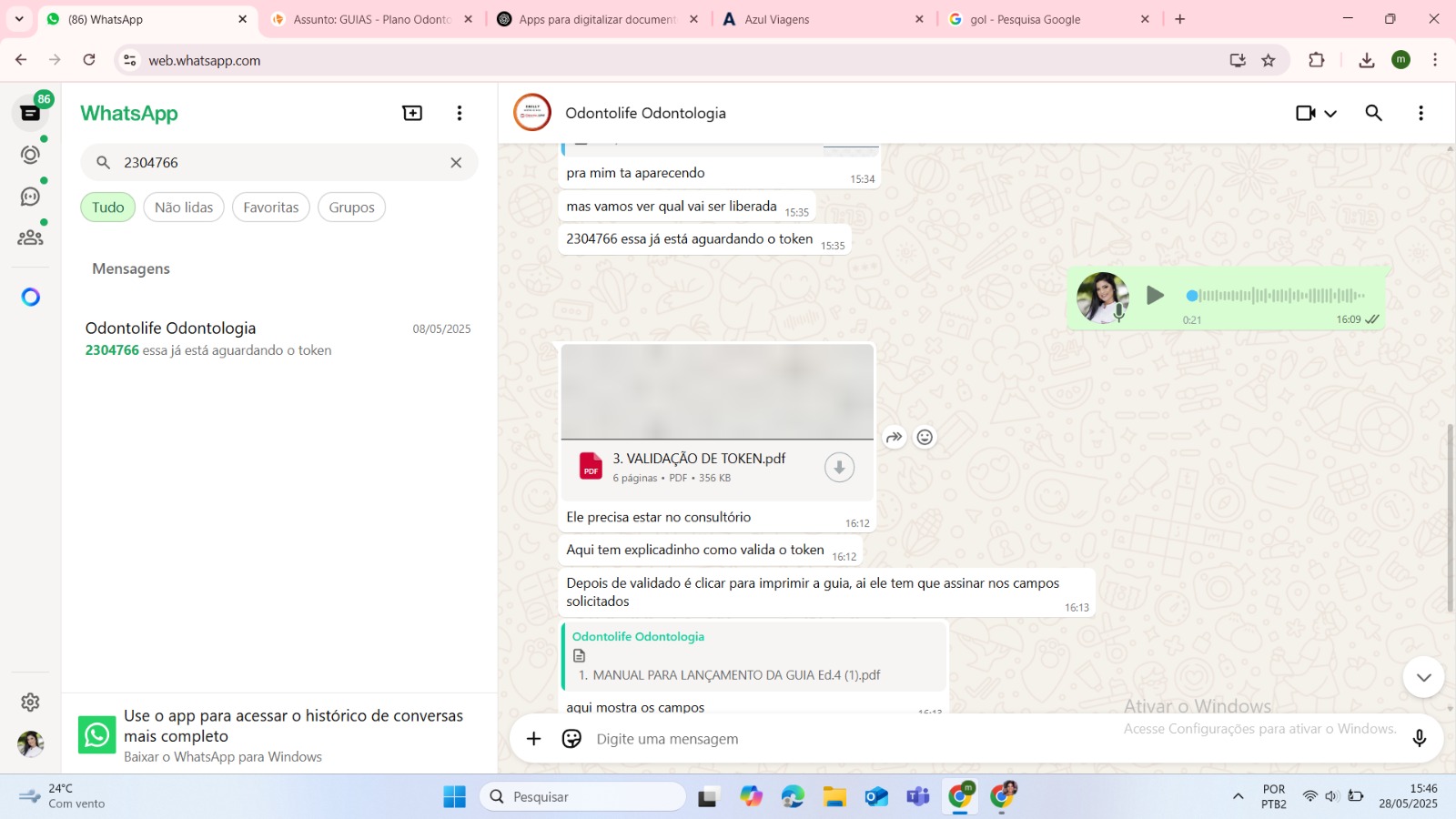Open the quoted MANUAL PARA LANÇAMENTO DA GUIA message
The image size is (1456, 819).
[x=754, y=656]
